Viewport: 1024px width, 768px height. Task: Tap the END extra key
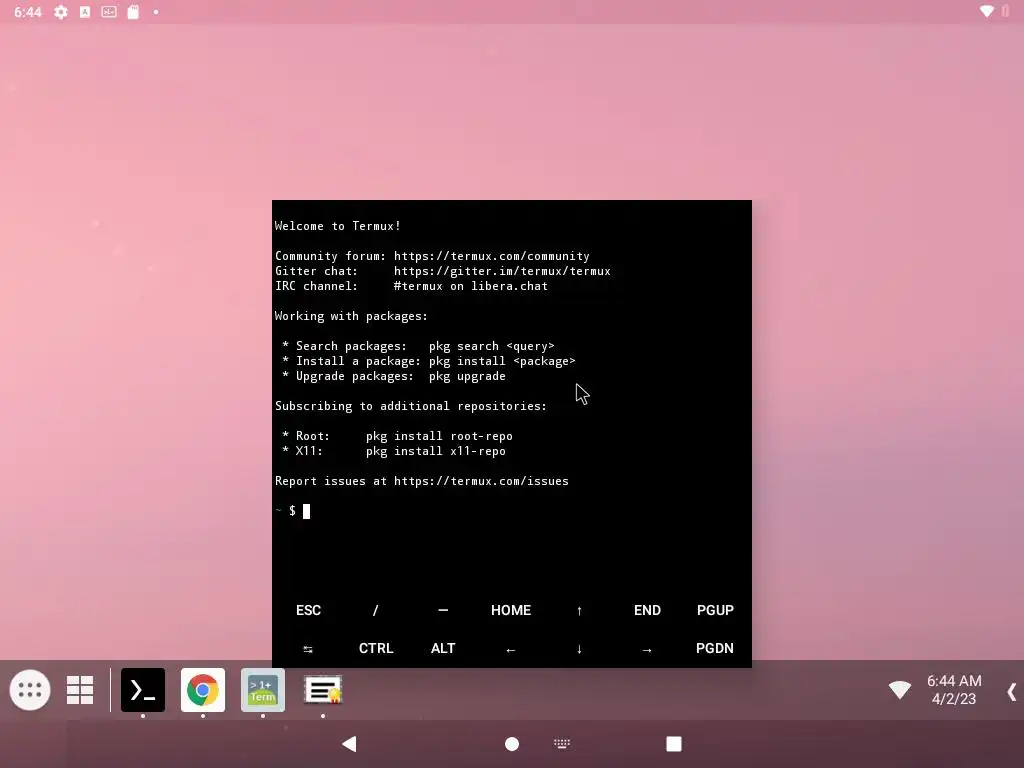(647, 610)
